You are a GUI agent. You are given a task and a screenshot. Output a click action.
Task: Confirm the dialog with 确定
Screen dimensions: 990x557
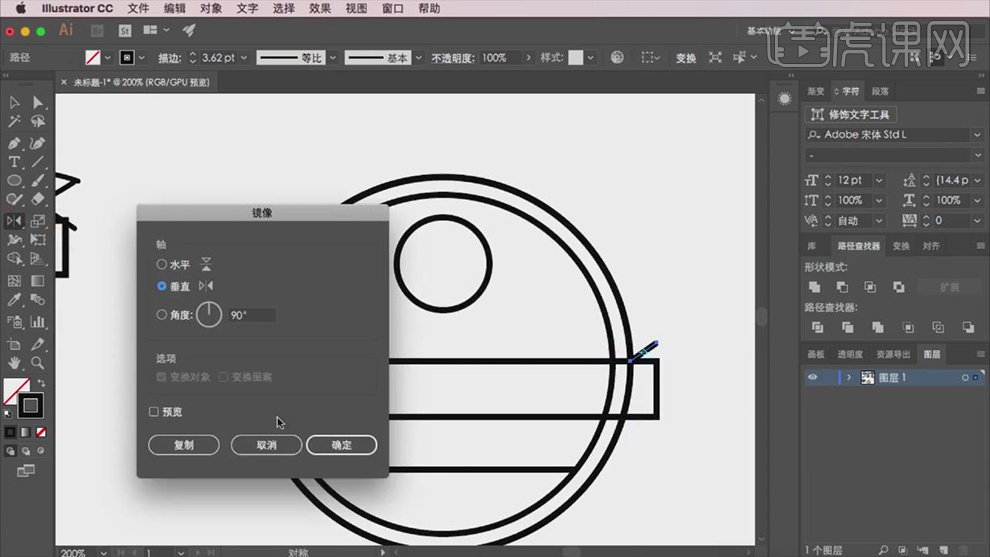(x=341, y=445)
